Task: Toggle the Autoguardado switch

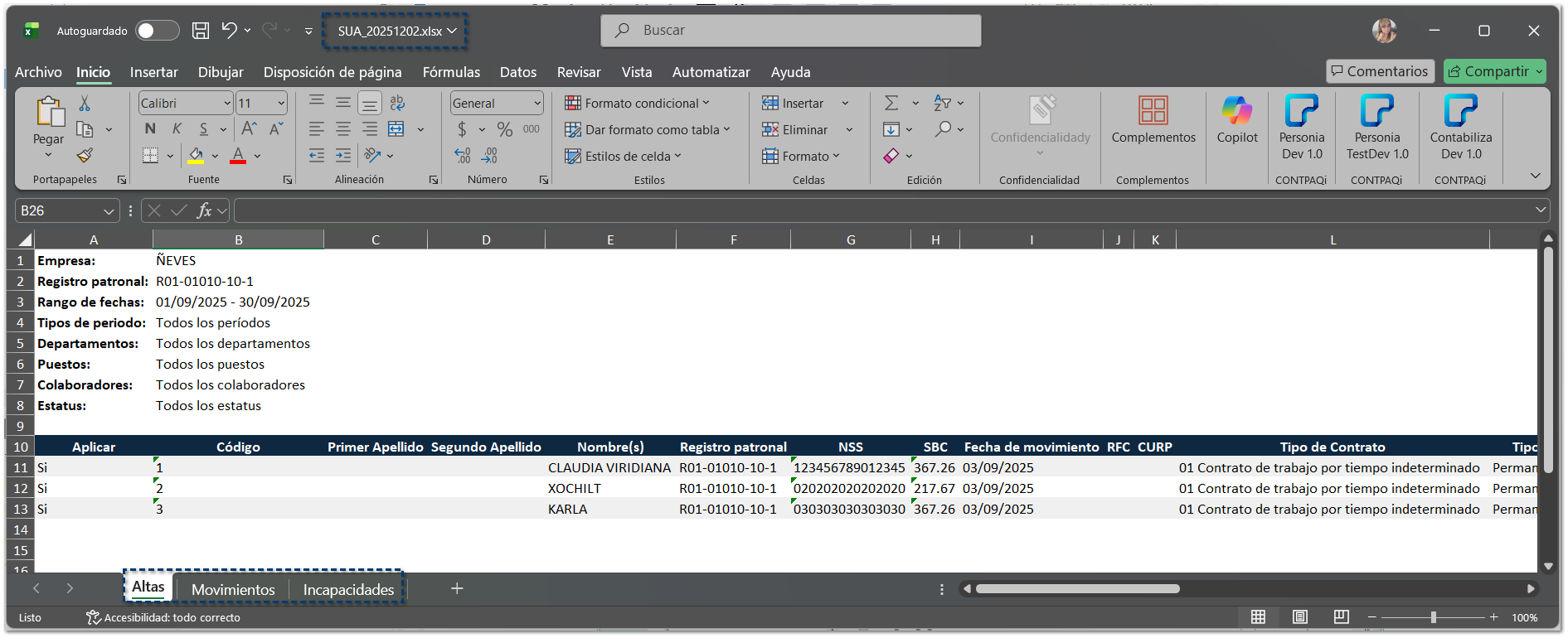Action: pyautogui.click(x=157, y=31)
